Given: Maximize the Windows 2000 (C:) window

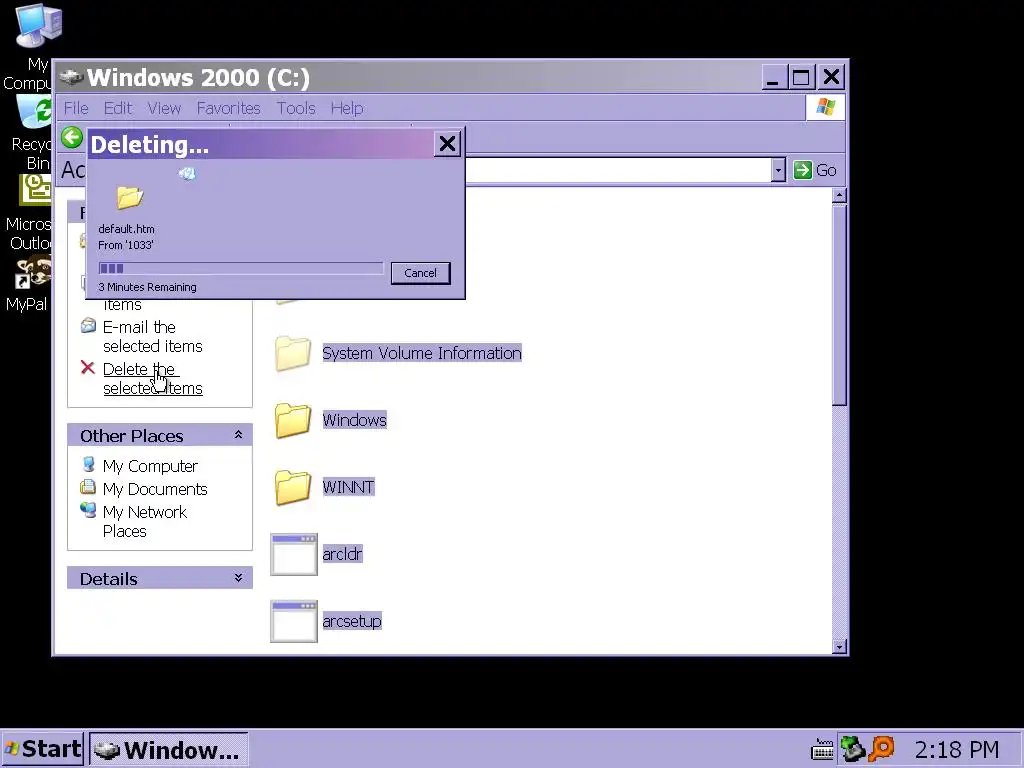Looking at the screenshot, I should [801, 77].
